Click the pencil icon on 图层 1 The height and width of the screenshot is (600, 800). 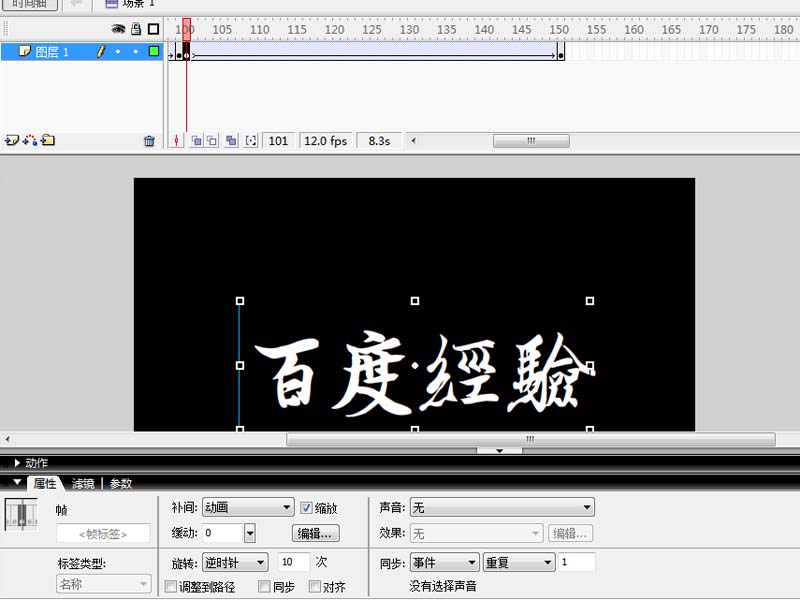click(x=101, y=51)
